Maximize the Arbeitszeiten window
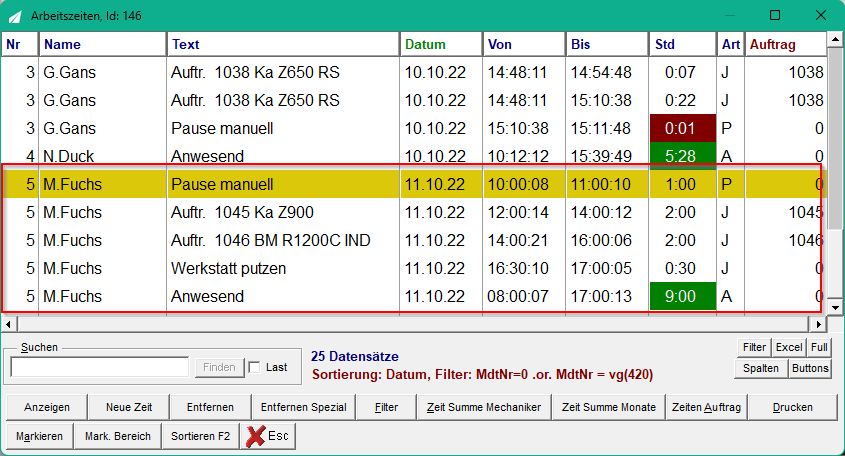845x456 pixels. click(775, 15)
